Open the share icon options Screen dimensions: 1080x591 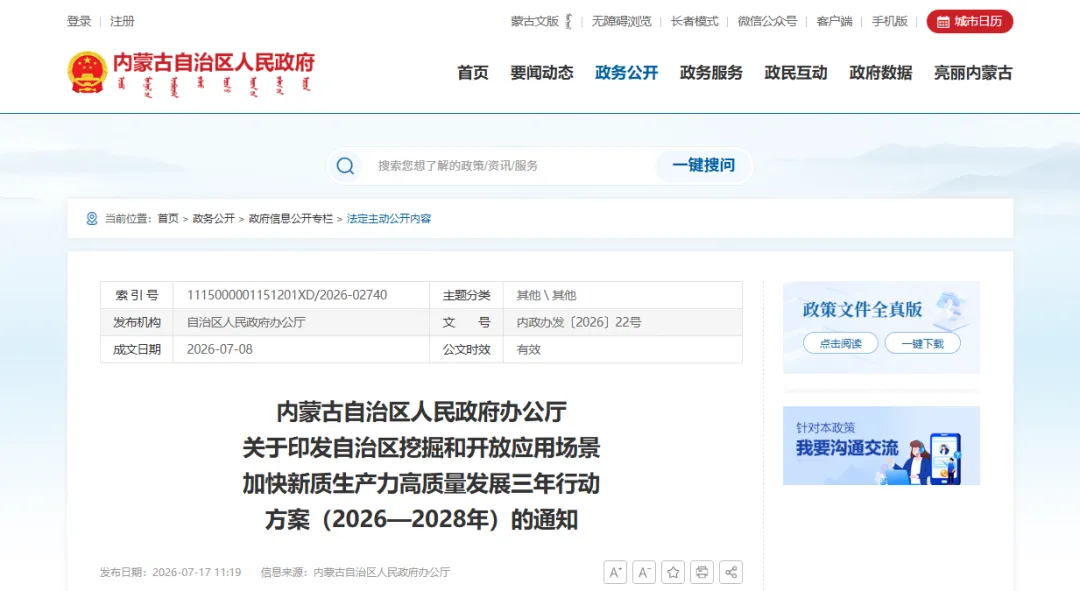coord(731,572)
